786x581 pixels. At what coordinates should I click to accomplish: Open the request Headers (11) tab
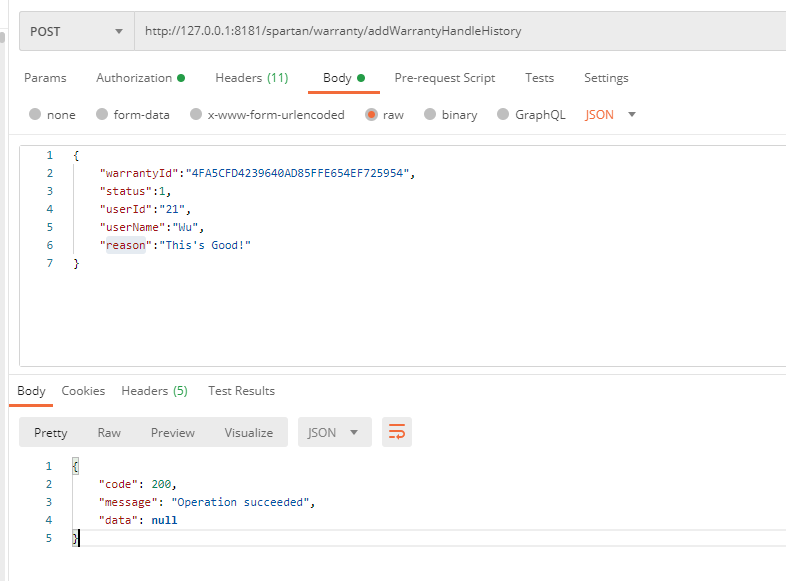point(251,78)
